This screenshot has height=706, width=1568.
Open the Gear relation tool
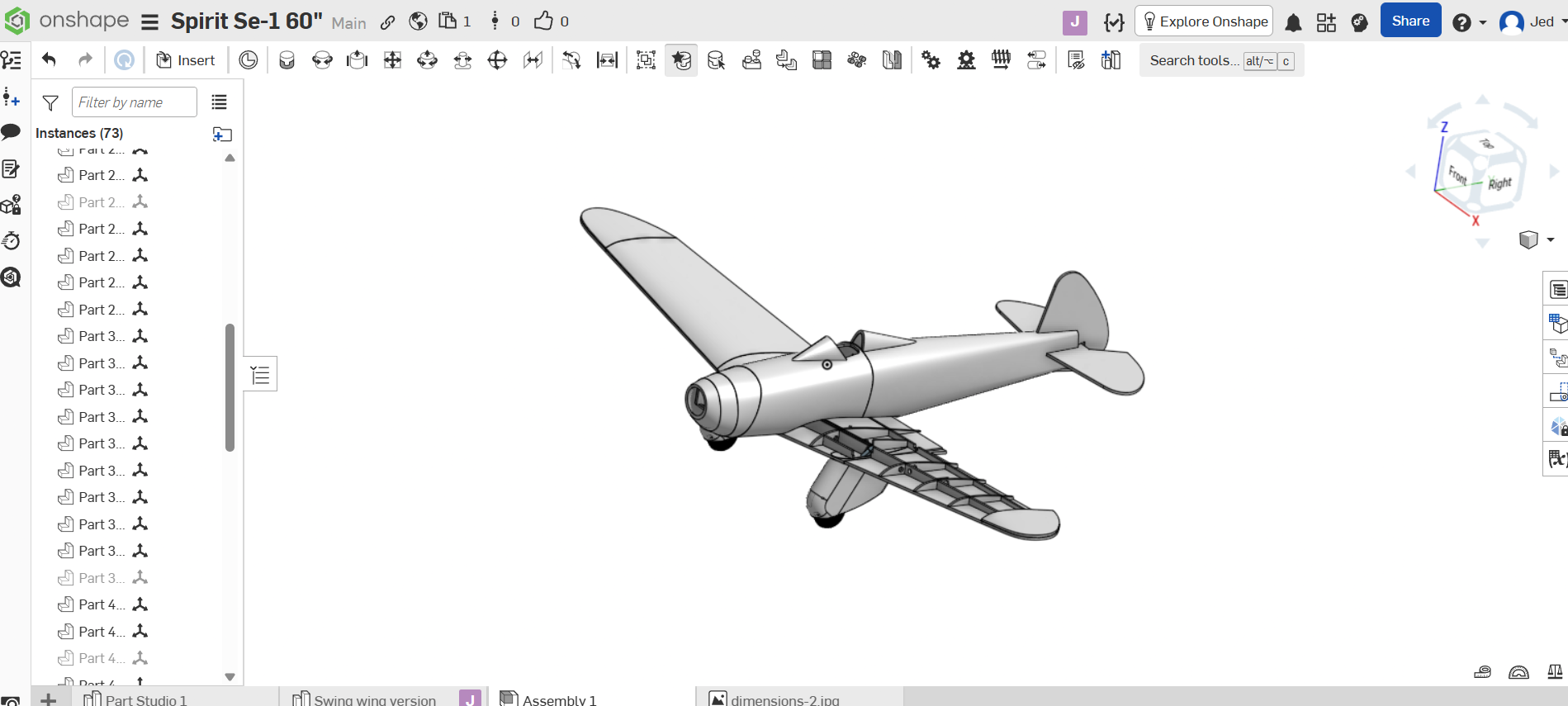(931, 60)
